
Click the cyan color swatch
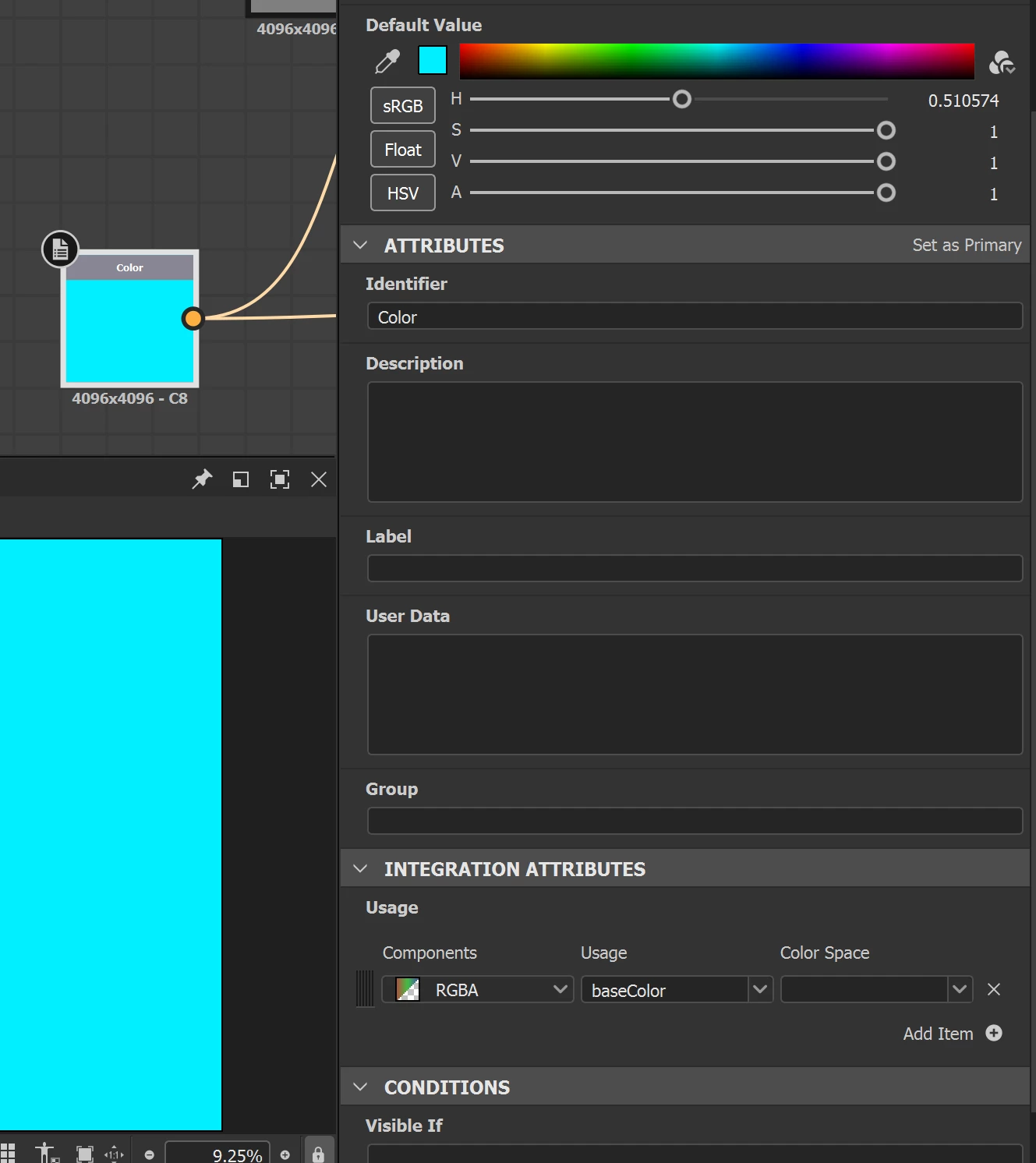click(433, 60)
